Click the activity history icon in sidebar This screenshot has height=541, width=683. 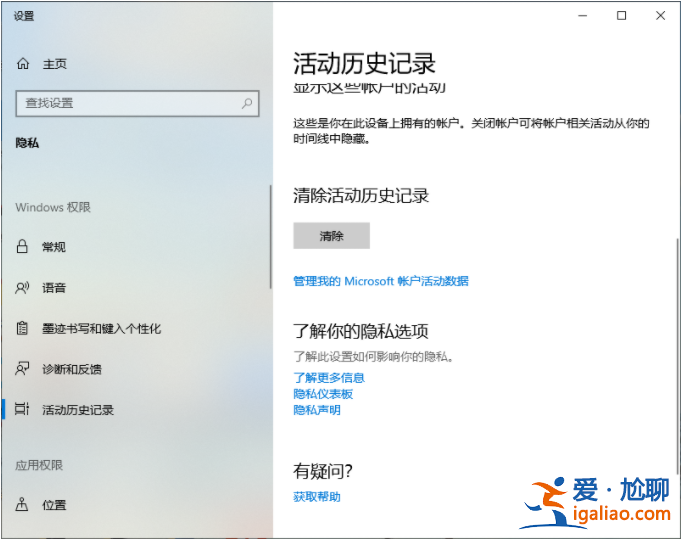coord(22,409)
